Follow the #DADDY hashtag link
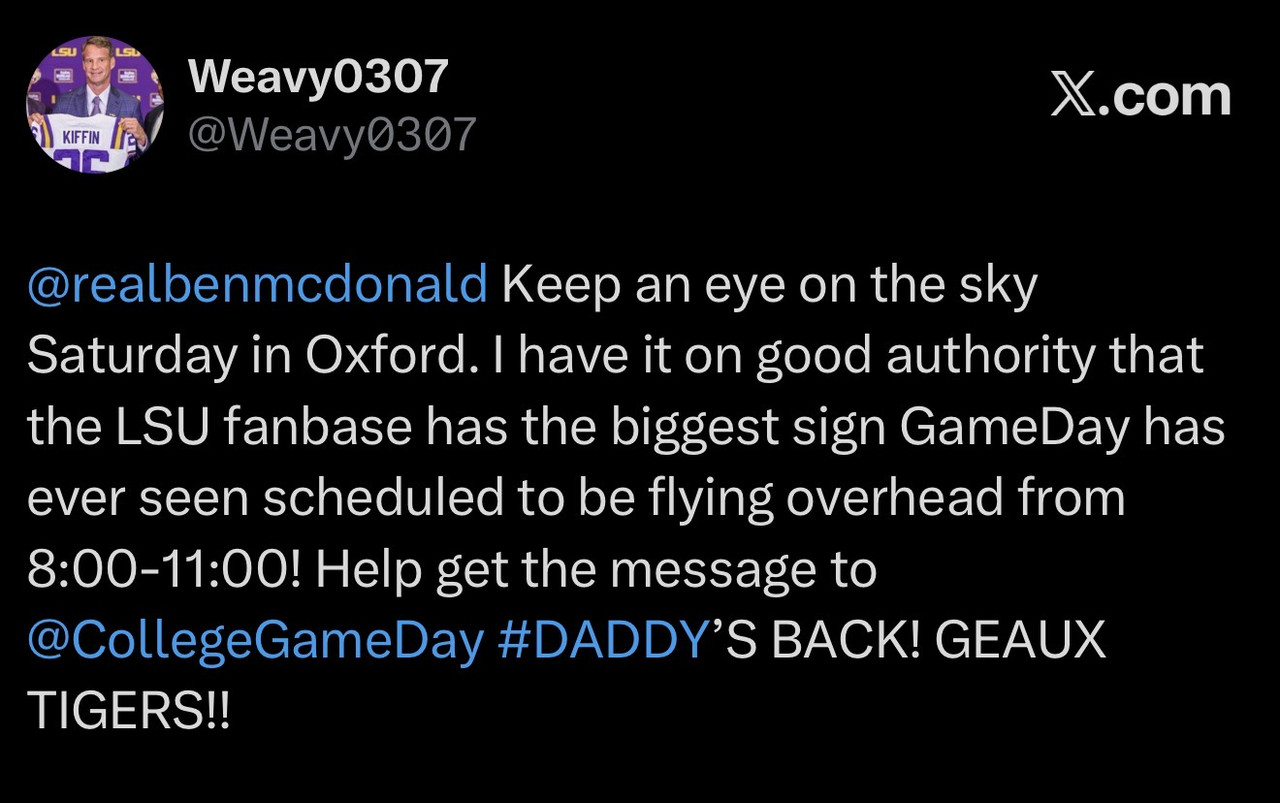 603,640
